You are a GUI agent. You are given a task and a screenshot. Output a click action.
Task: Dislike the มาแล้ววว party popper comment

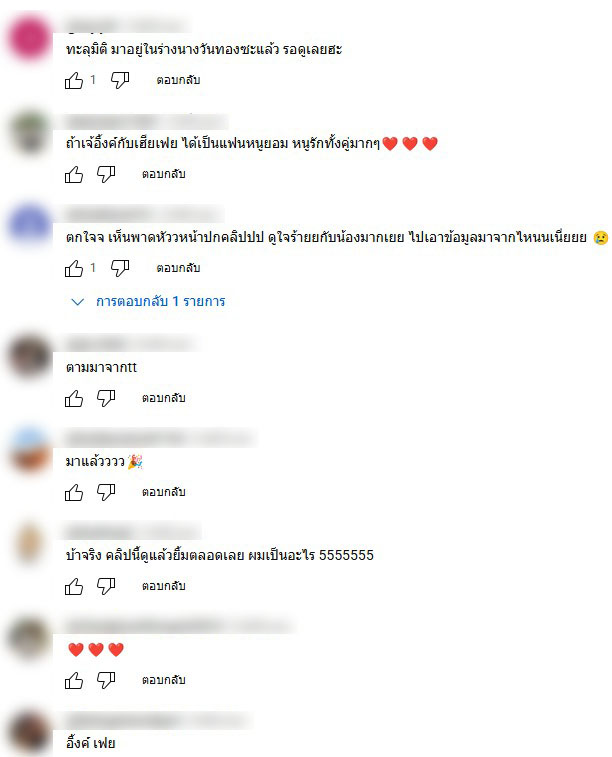pyautogui.click(x=106, y=492)
